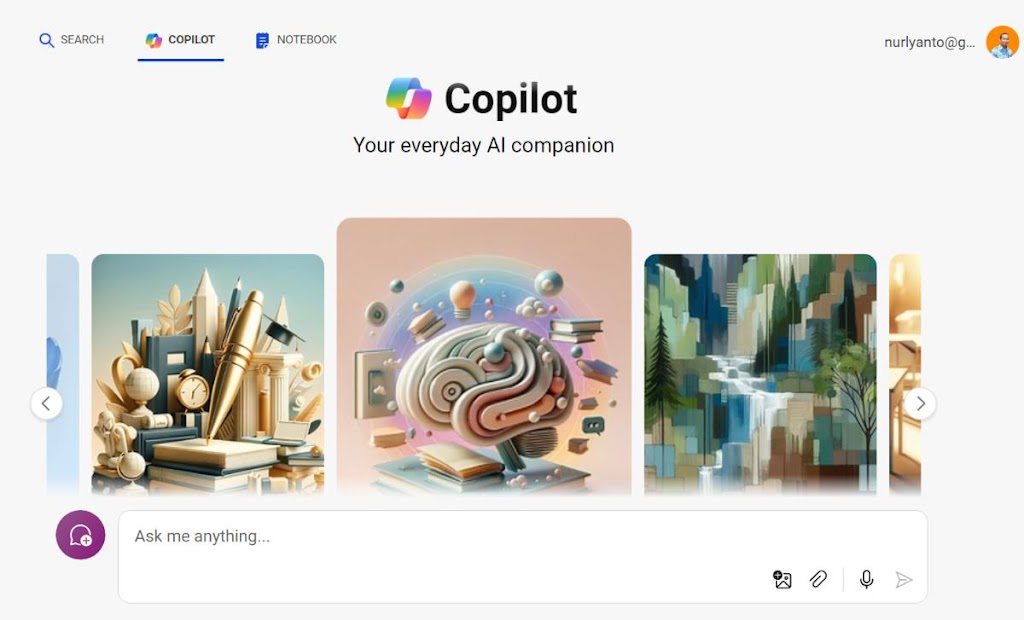1024x620 pixels.
Task: Select the COPILOT tab
Action: [180, 40]
